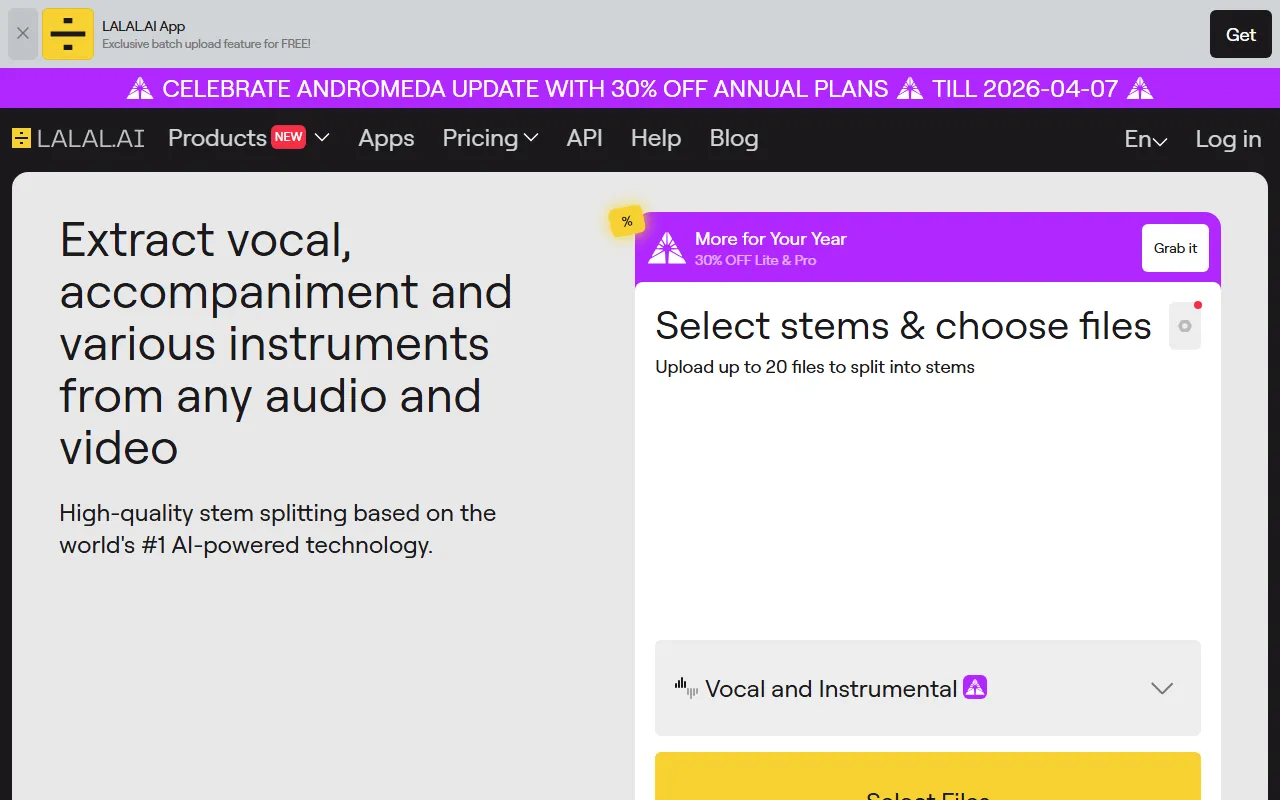This screenshot has width=1280, height=800.
Task: Open the Help section
Action: 656,138
